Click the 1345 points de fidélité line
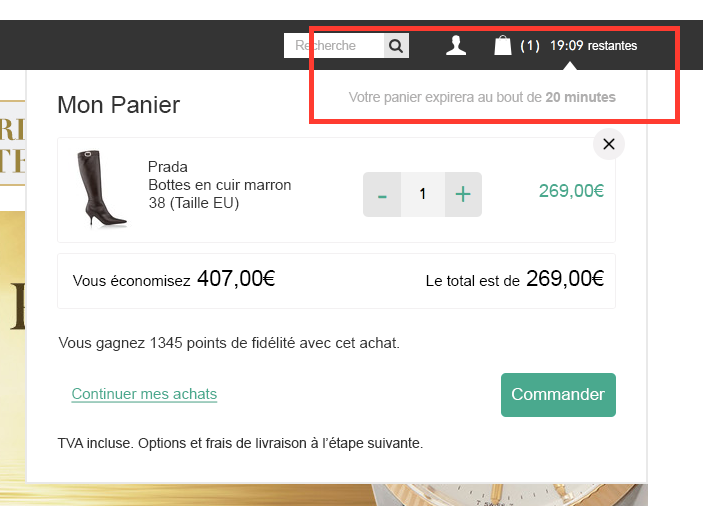The image size is (703, 506). [x=229, y=343]
